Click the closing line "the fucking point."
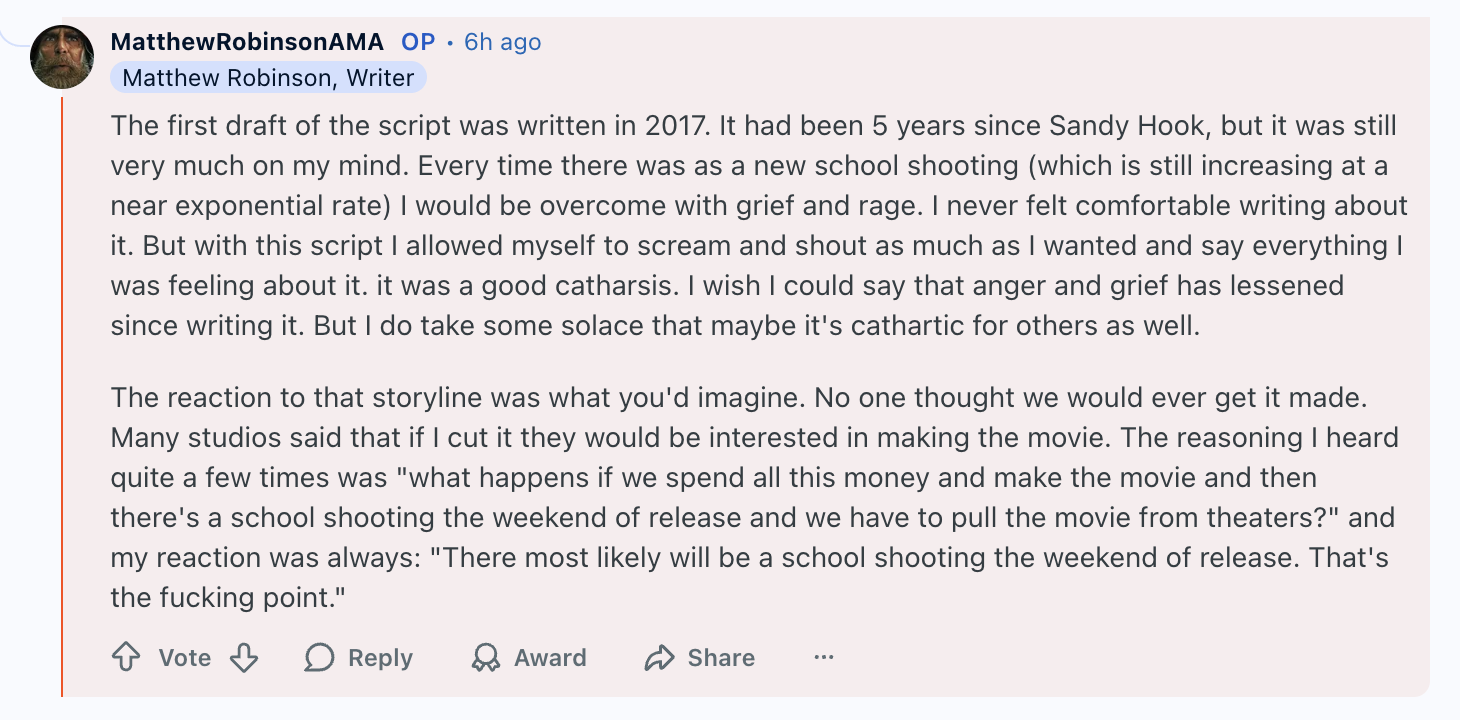Image resolution: width=1460 pixels, height=720 pixels. pos(235,597)
